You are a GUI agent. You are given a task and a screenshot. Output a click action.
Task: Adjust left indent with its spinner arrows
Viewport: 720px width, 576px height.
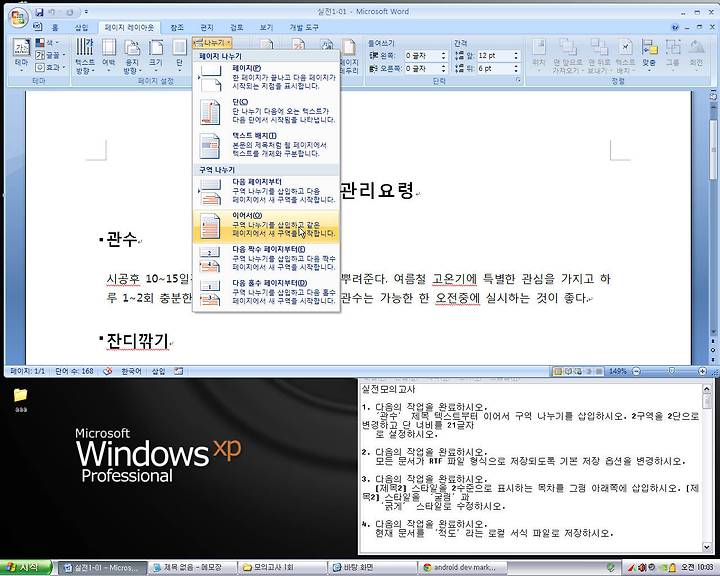coord(444,56)
